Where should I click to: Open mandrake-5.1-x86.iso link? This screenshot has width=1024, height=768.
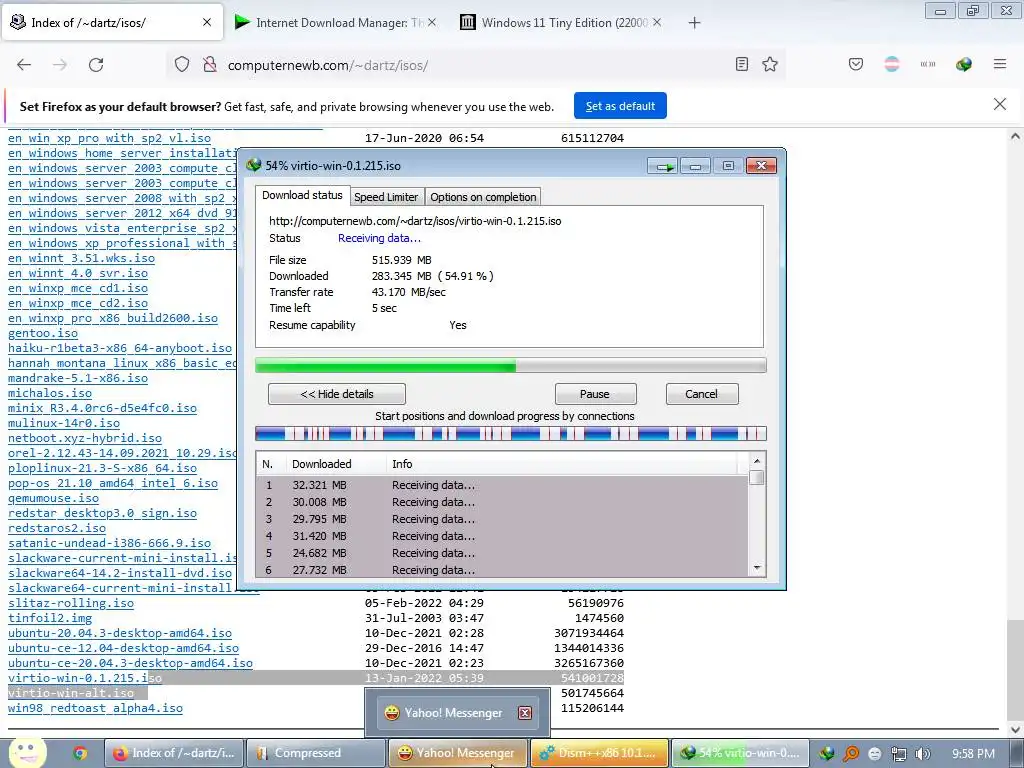78,378
